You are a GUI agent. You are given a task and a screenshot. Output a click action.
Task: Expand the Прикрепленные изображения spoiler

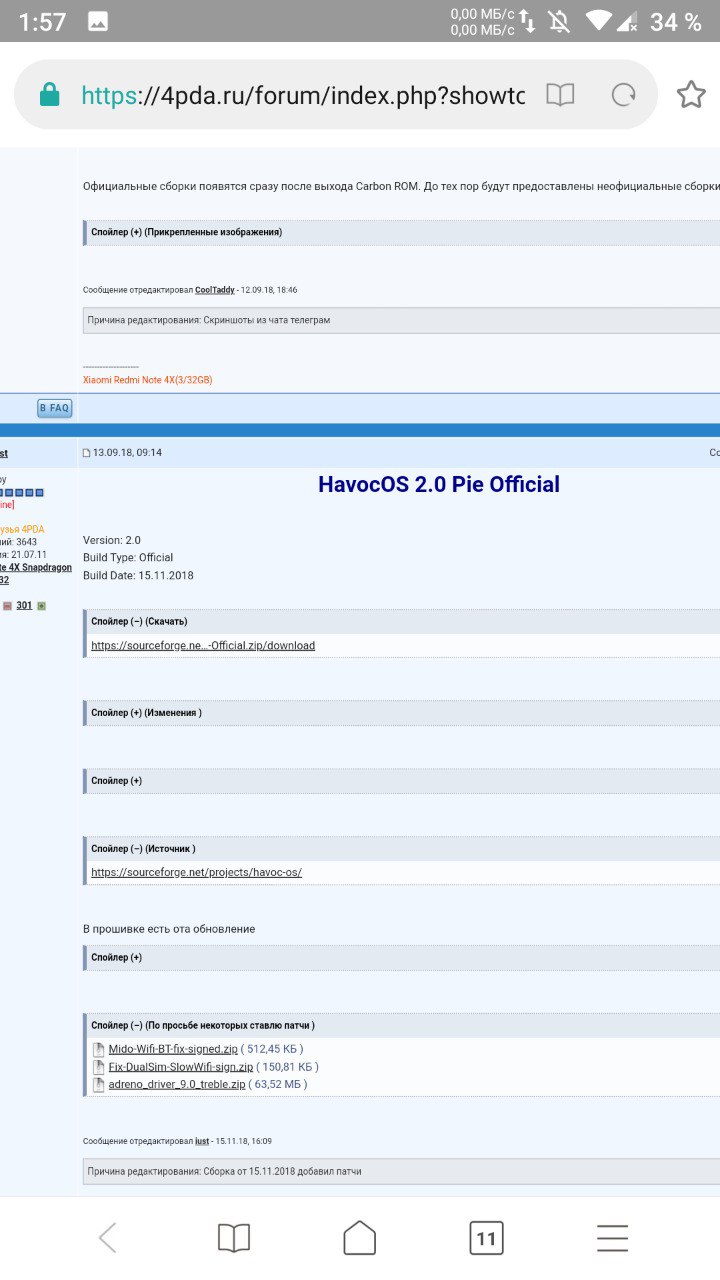point(400,232)
